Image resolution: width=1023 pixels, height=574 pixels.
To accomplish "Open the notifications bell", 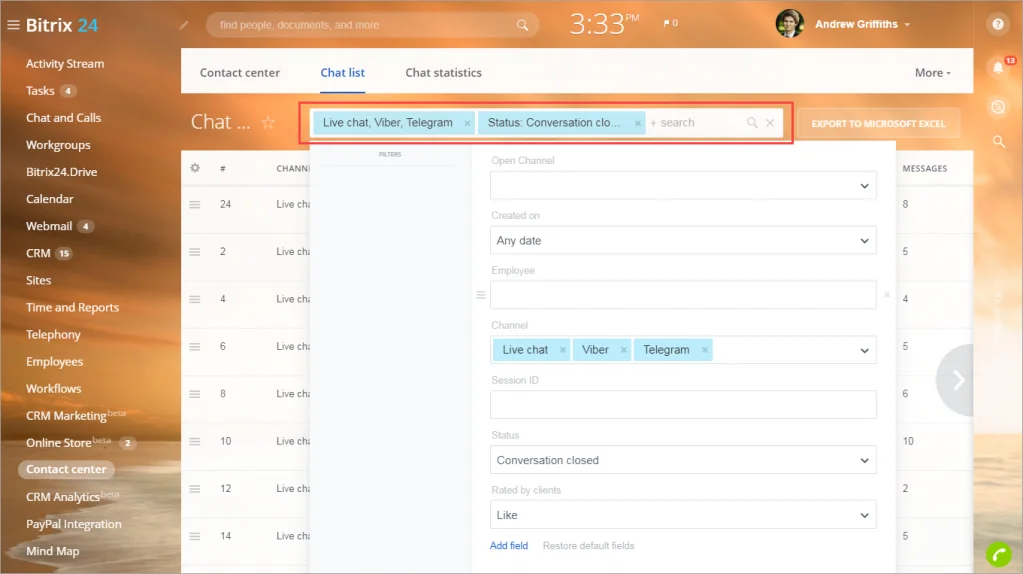I will click(998, 67).
